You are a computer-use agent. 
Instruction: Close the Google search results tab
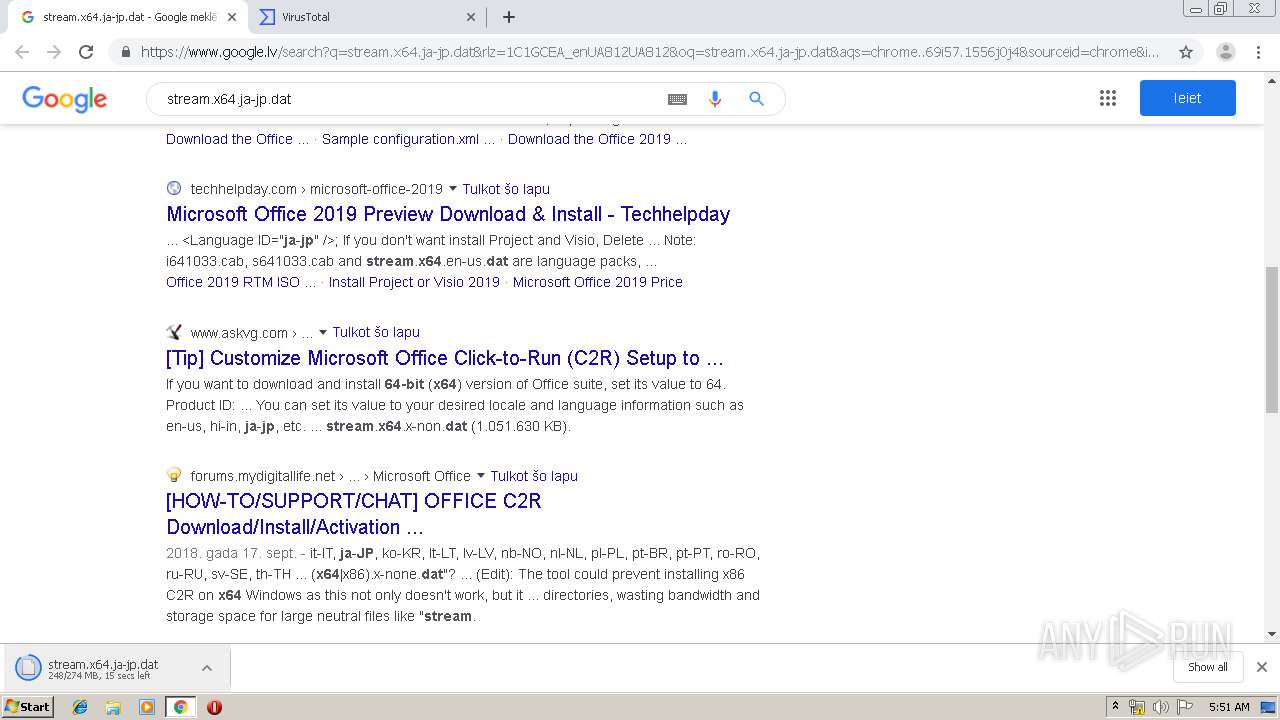tap(231, 17)
